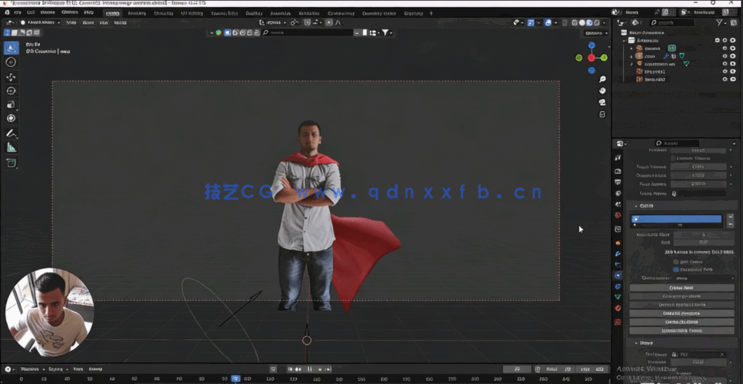Image resolution: width=743 pixels, height=384 pixels.
Task: Open the blue wrench Modifiers properties tab
Action: pos(618,254)
